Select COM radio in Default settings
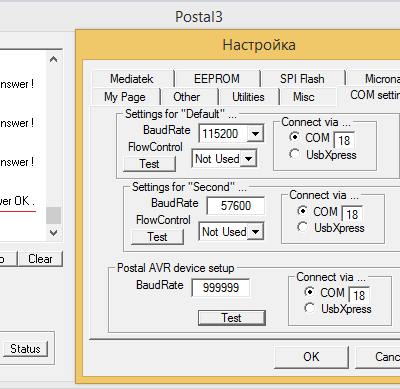400x389 pixels. click(x=294, y=137)
